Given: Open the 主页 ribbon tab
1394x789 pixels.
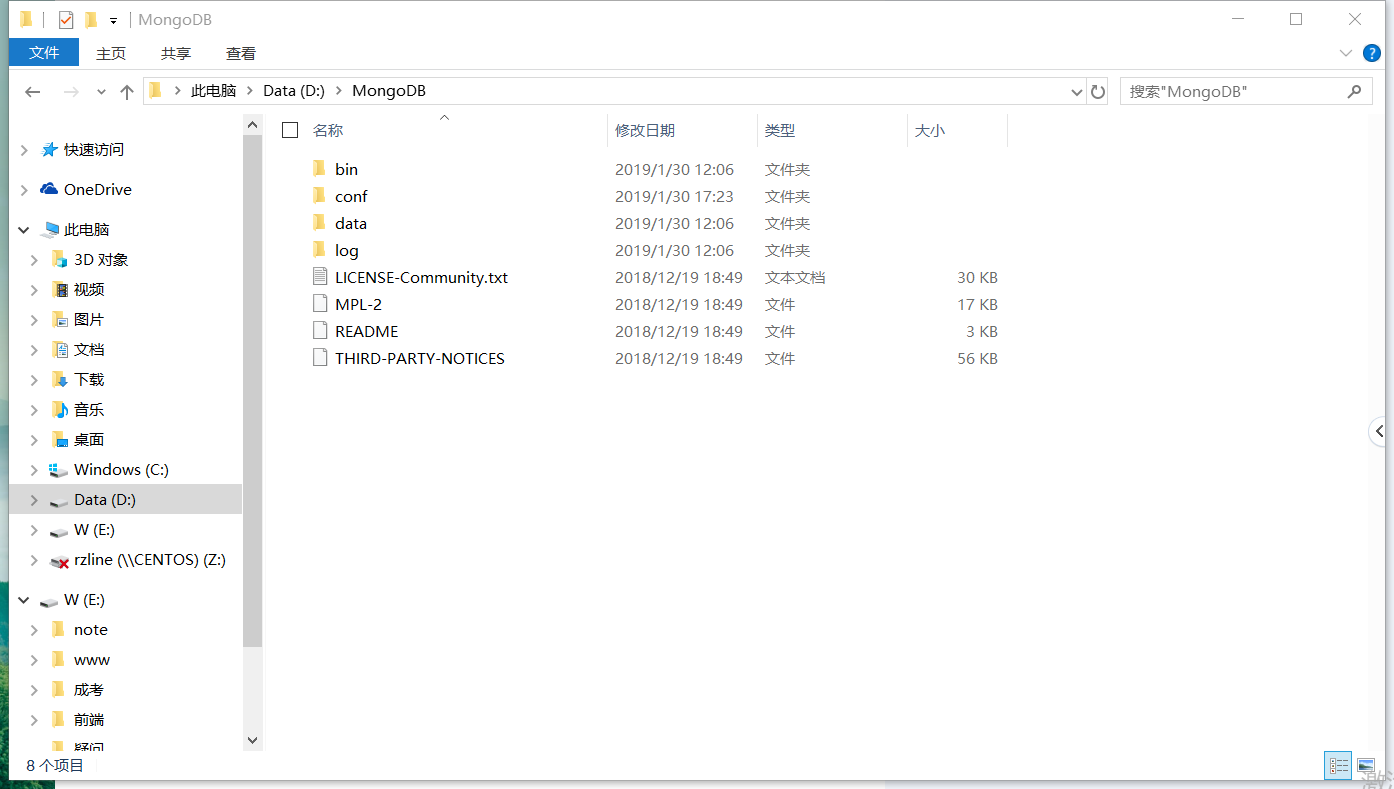Looking at the screenshot, I should pos(111,53).
